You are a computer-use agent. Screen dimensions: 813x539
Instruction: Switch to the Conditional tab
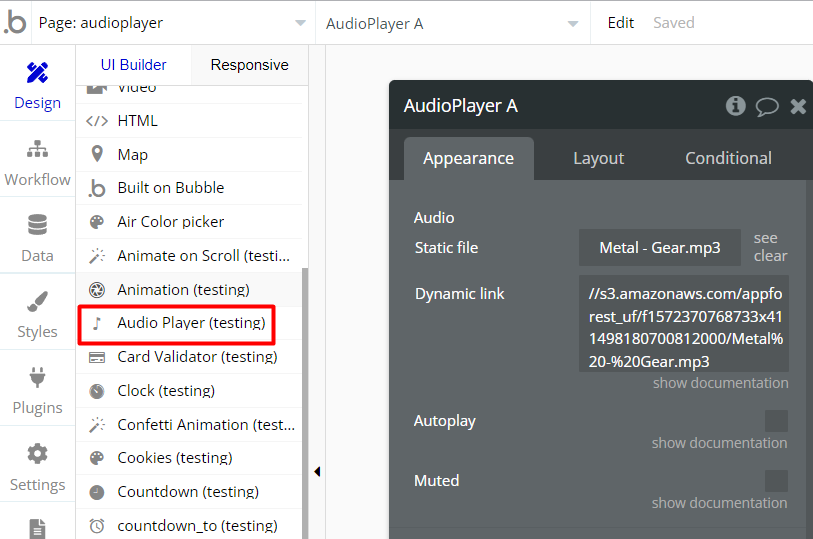coord(728,158)
